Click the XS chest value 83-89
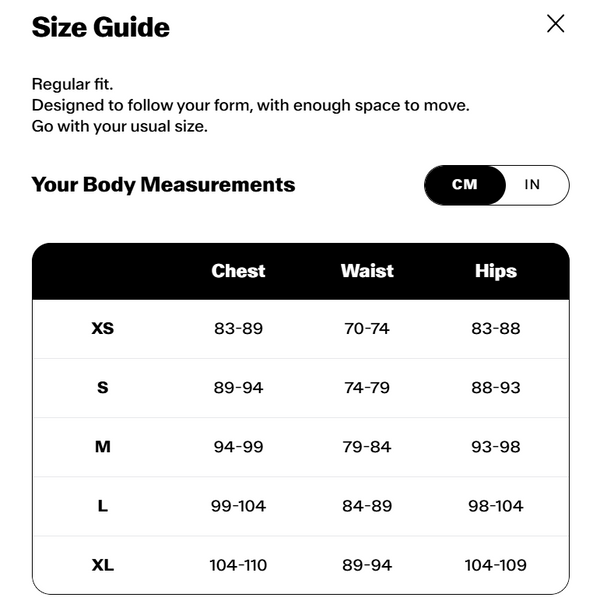Viewport: 600px width, 600px height. point(238,328)
